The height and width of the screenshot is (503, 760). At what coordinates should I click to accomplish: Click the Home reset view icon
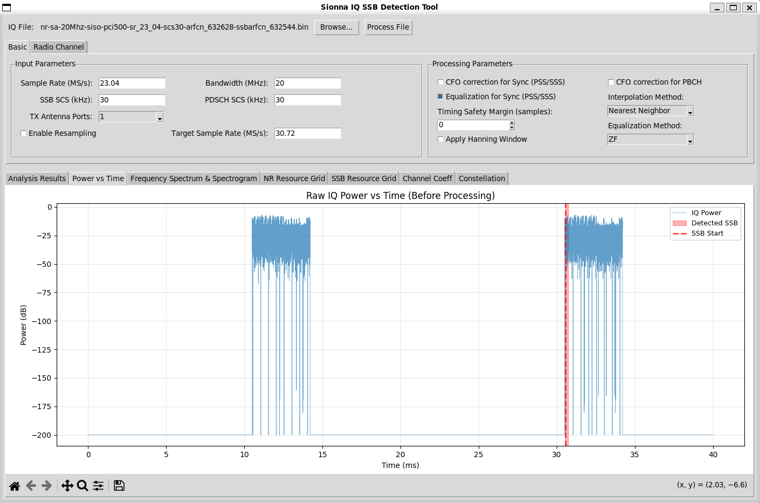(x=14, y=486)
